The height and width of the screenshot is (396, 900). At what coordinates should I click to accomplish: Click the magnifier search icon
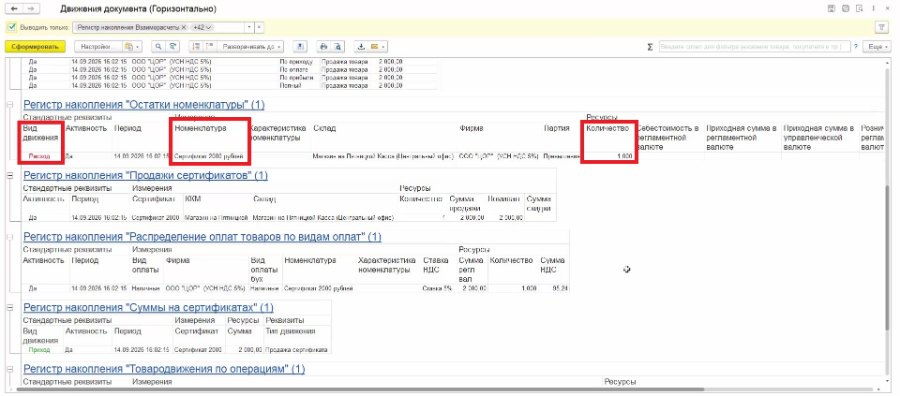click(x=158, y=46)
